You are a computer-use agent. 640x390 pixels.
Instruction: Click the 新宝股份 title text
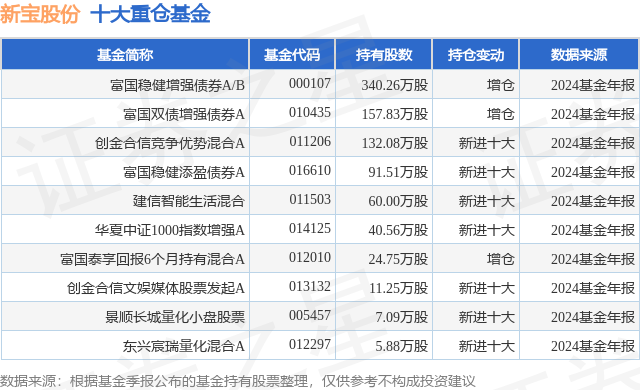tap(40, 14)
